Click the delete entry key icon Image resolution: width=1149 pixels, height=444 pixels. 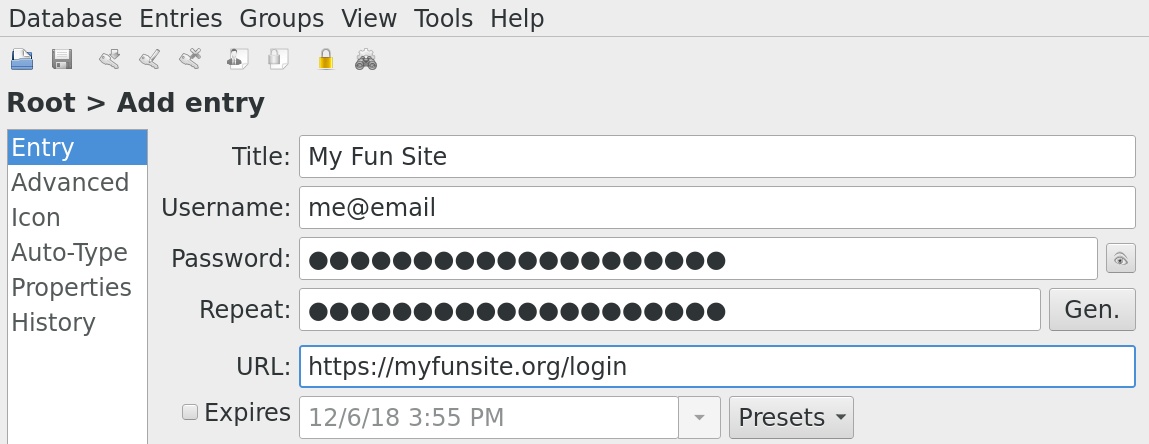tap(190, 60)
